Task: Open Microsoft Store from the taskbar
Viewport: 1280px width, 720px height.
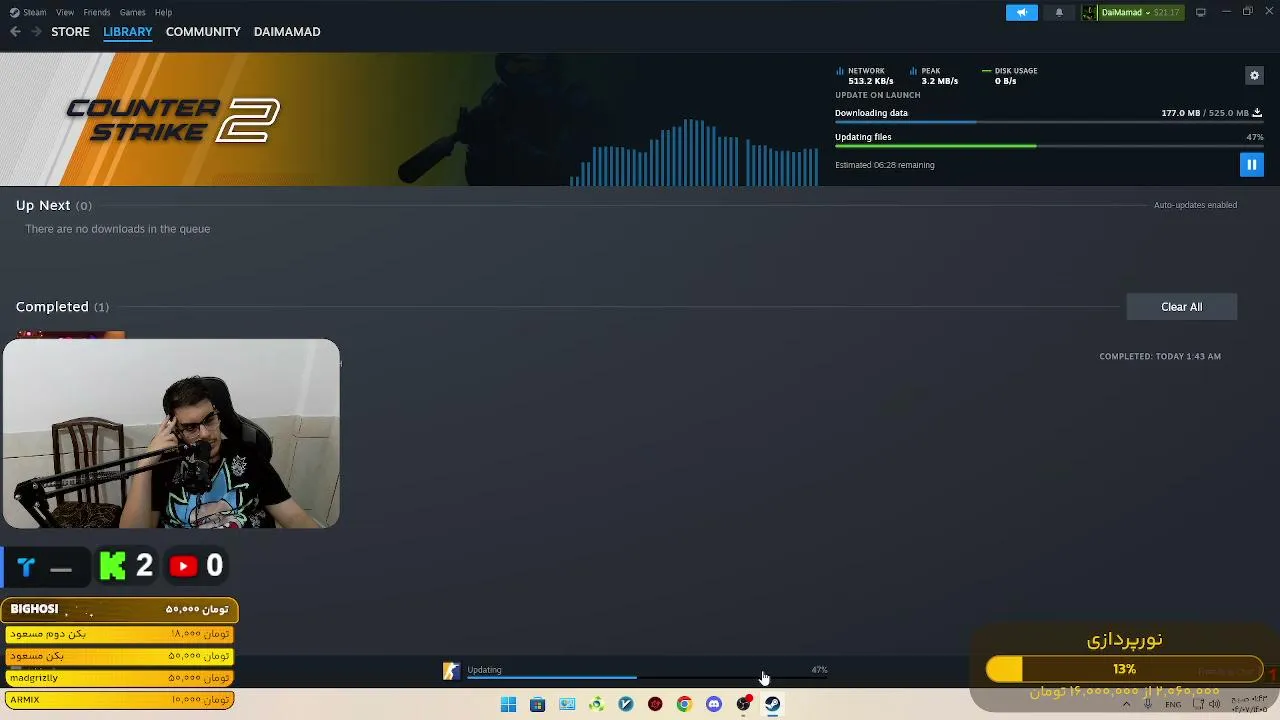Action: click(537, 705)
